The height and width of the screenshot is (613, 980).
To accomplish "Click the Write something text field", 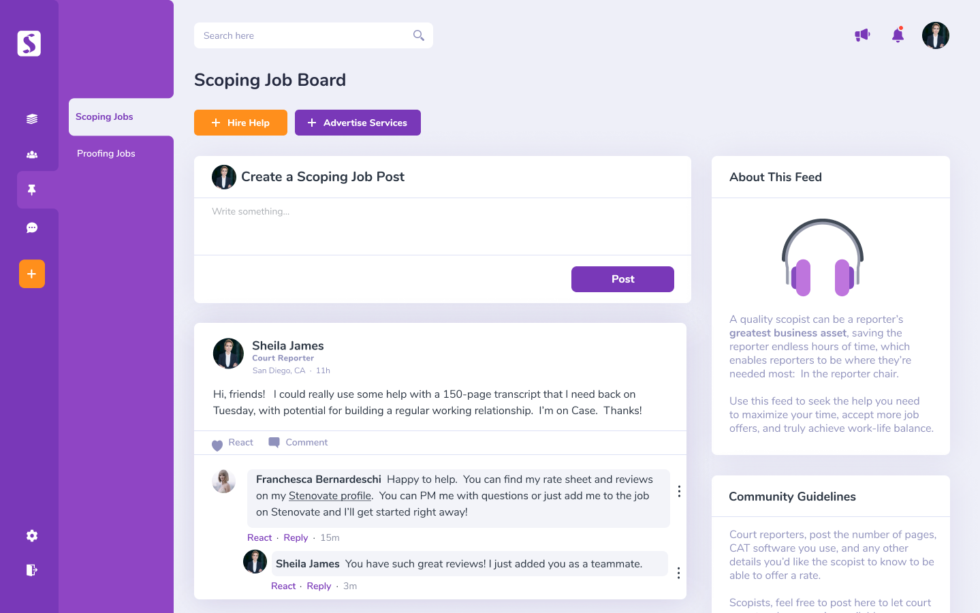I will tap(441, 225).
